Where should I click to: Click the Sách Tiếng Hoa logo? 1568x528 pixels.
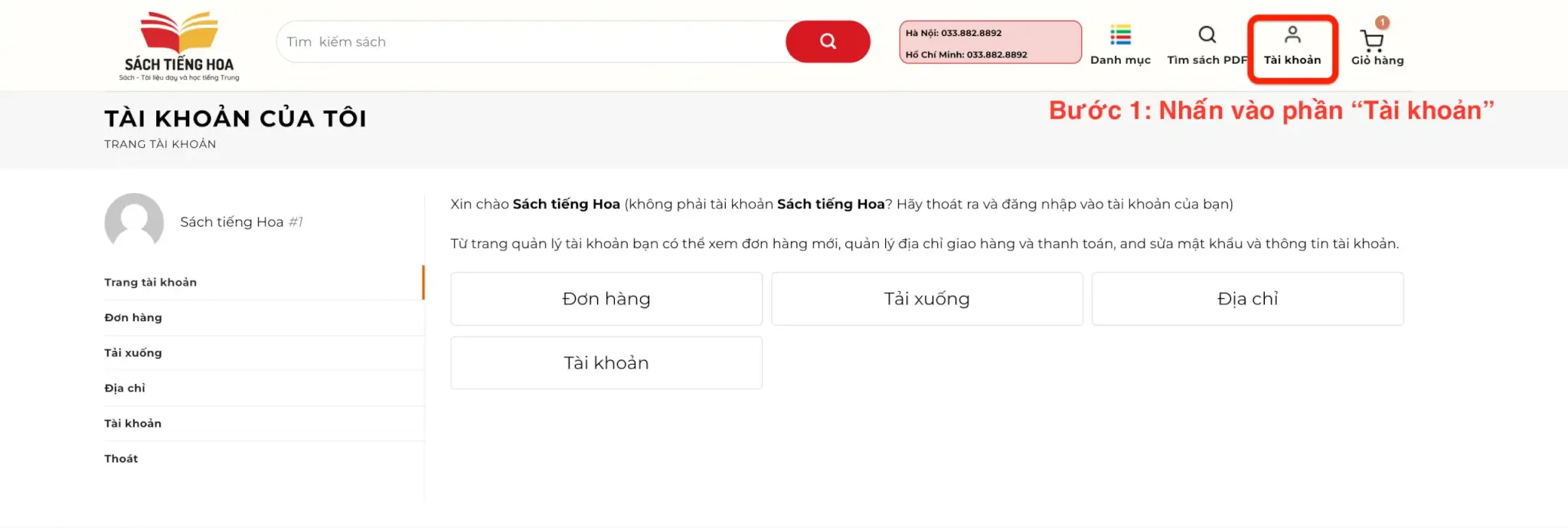[179, 46]
